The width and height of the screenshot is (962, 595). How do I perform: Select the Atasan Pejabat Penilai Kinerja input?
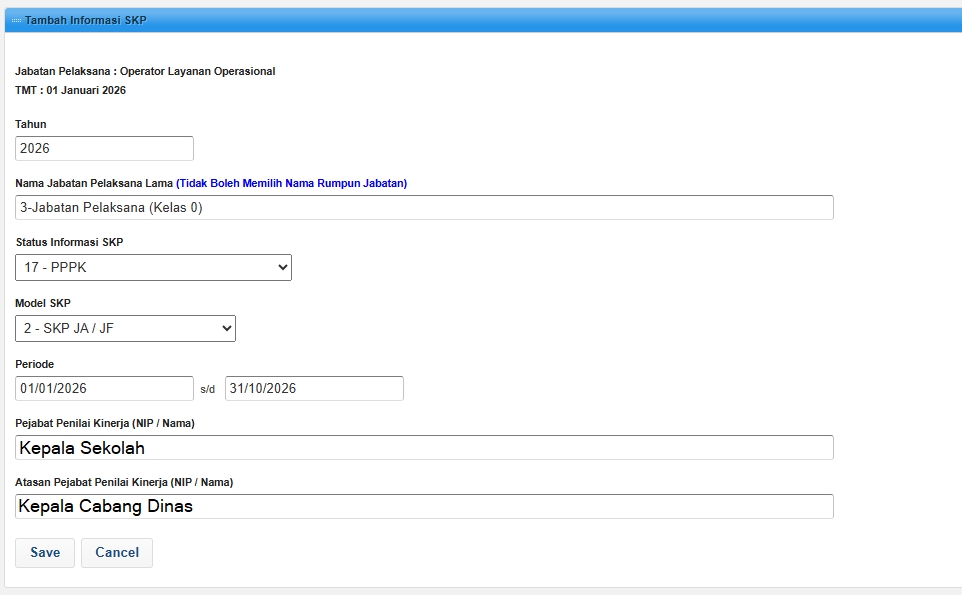(424, 506)
